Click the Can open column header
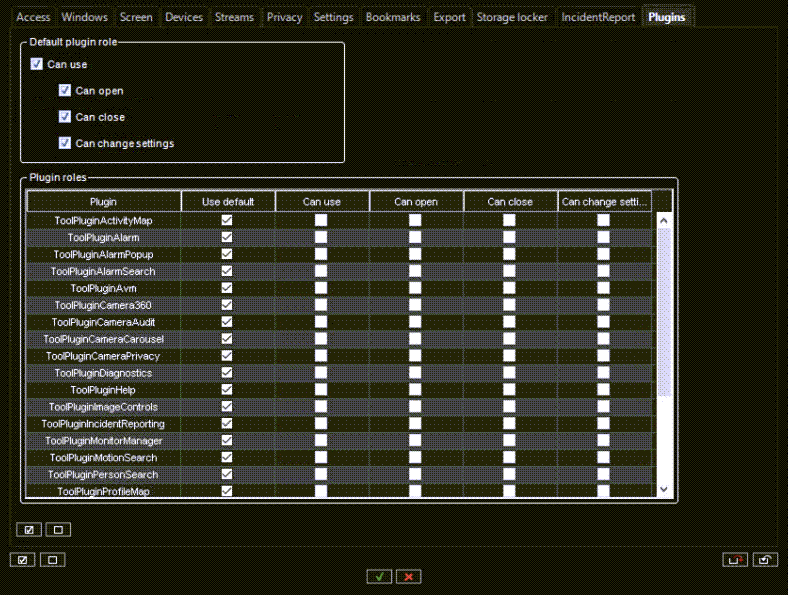Screen dimensions: 788x595 (416, 202)
